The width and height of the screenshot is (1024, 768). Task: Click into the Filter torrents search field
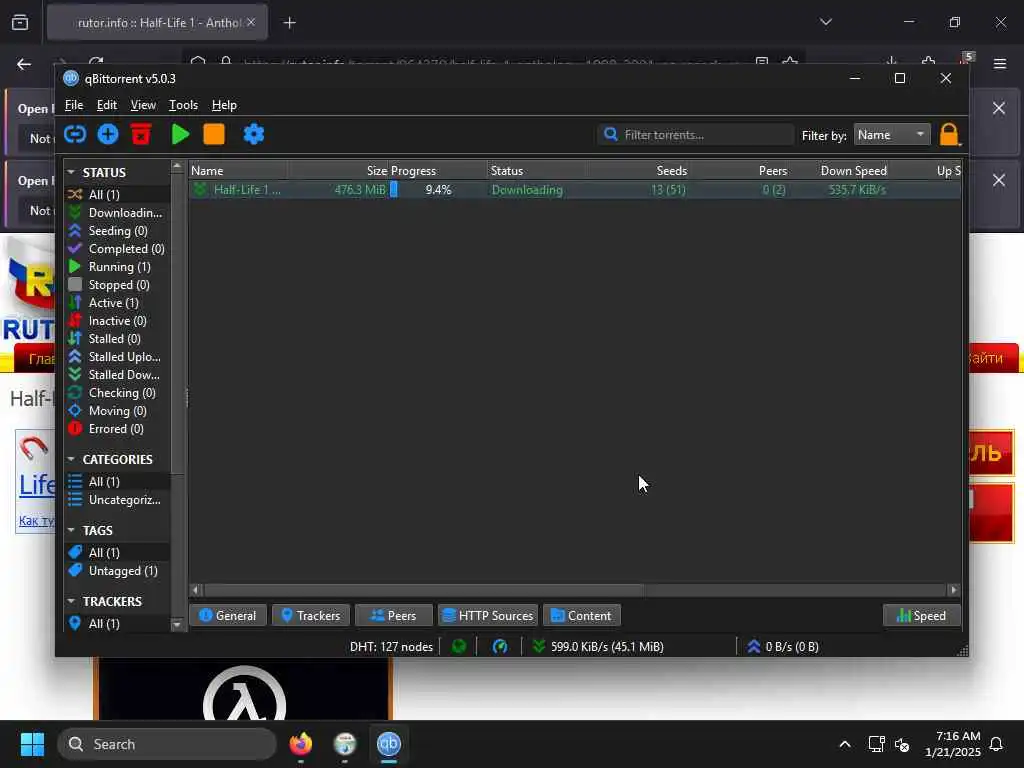pos(696,135)
